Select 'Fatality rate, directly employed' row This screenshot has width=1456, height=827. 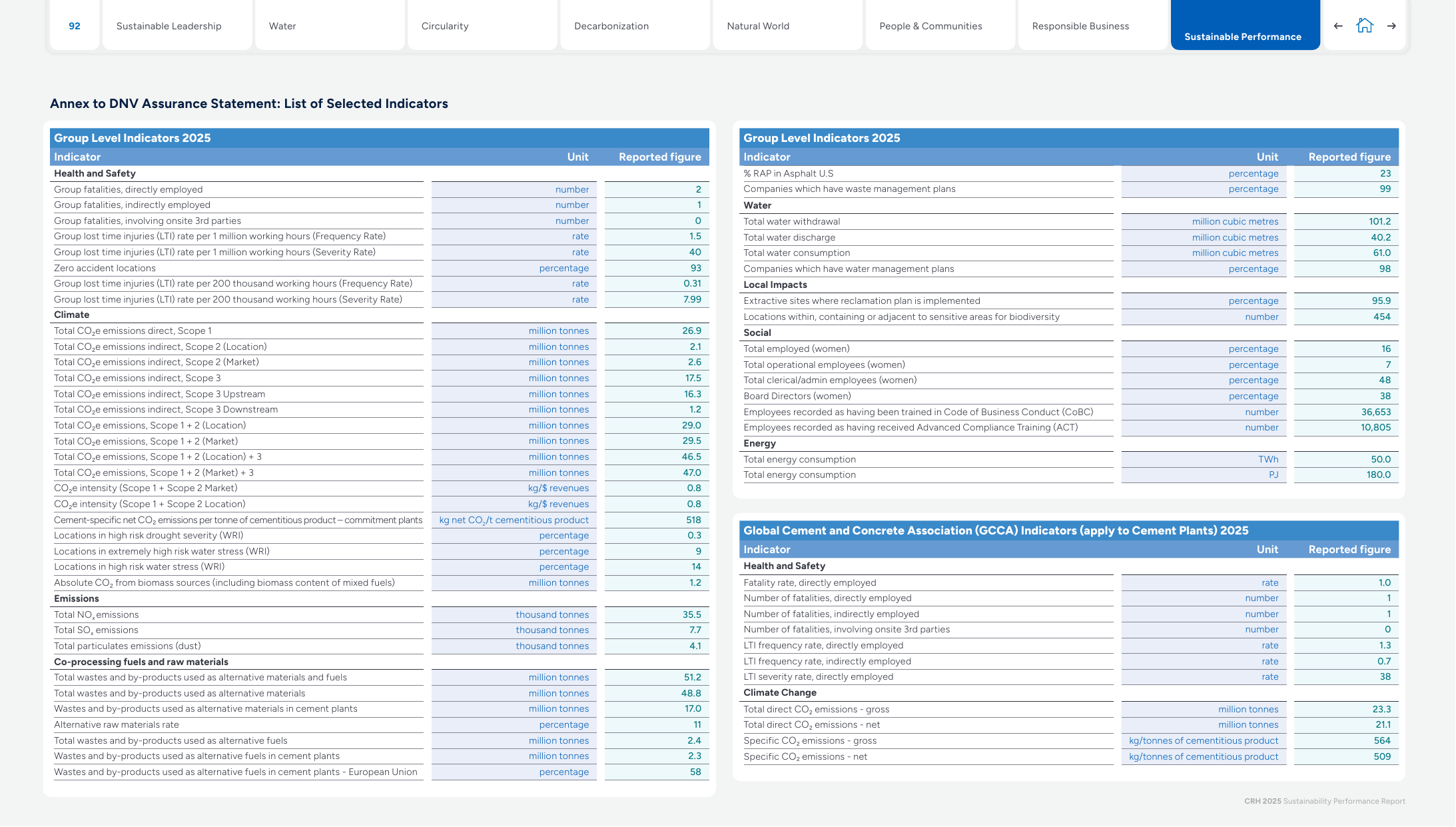point(1070,583)
